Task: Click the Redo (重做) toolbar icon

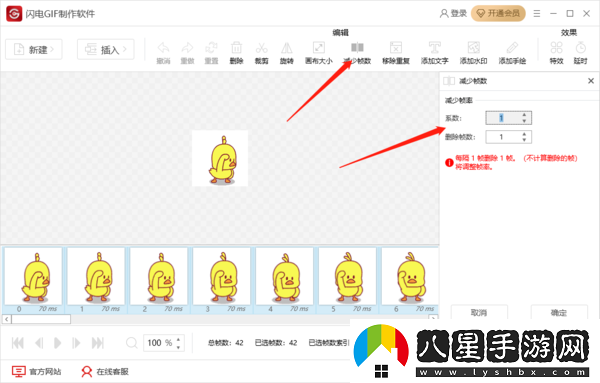Action: coord(188,52)
